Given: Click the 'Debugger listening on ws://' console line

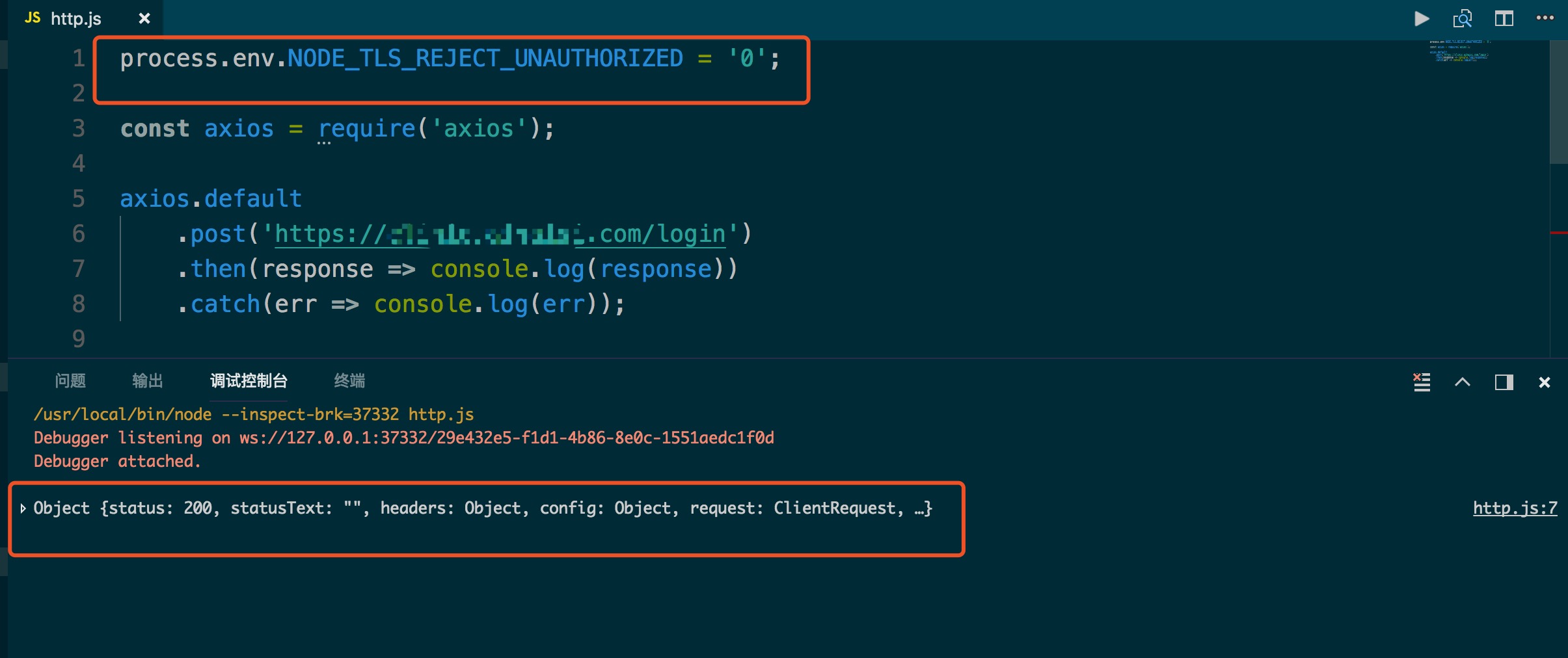Looking at the screenshot, I should tap(404, 438).
